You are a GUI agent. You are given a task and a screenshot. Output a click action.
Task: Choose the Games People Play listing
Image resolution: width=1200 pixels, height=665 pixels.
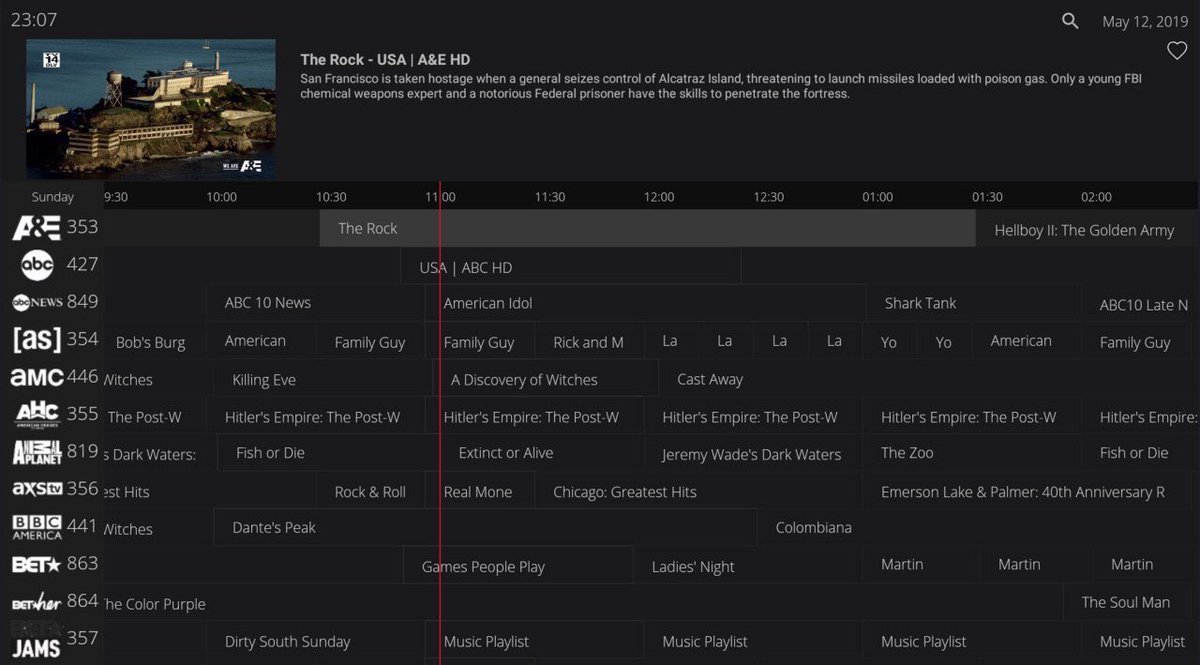[x=518, y=567]
